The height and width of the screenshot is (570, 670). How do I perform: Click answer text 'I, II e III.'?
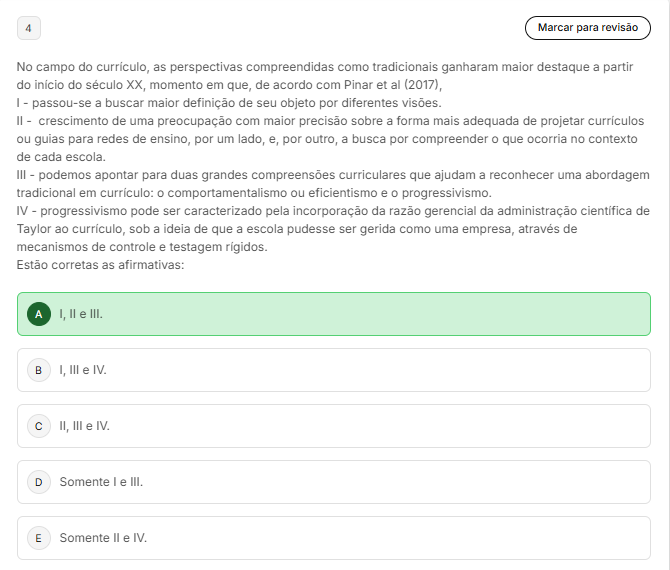pyautogui.click(x=81, y=314)
